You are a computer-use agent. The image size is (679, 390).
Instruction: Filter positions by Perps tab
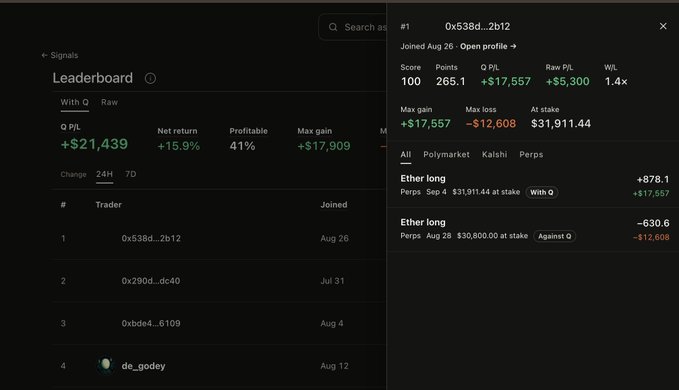531,155
